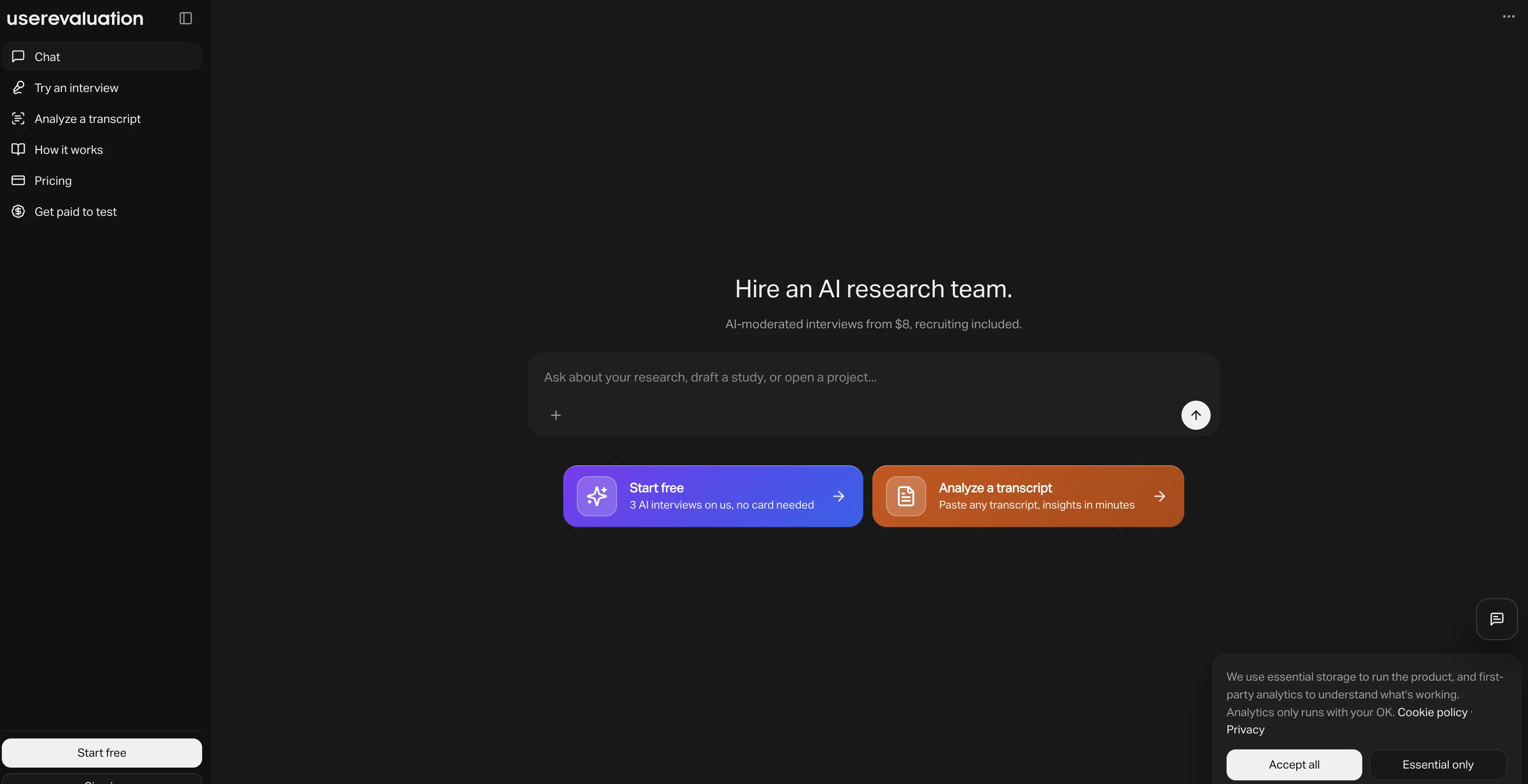
Task: Click the card icon beside Pricing
Action: click(18, 180)
